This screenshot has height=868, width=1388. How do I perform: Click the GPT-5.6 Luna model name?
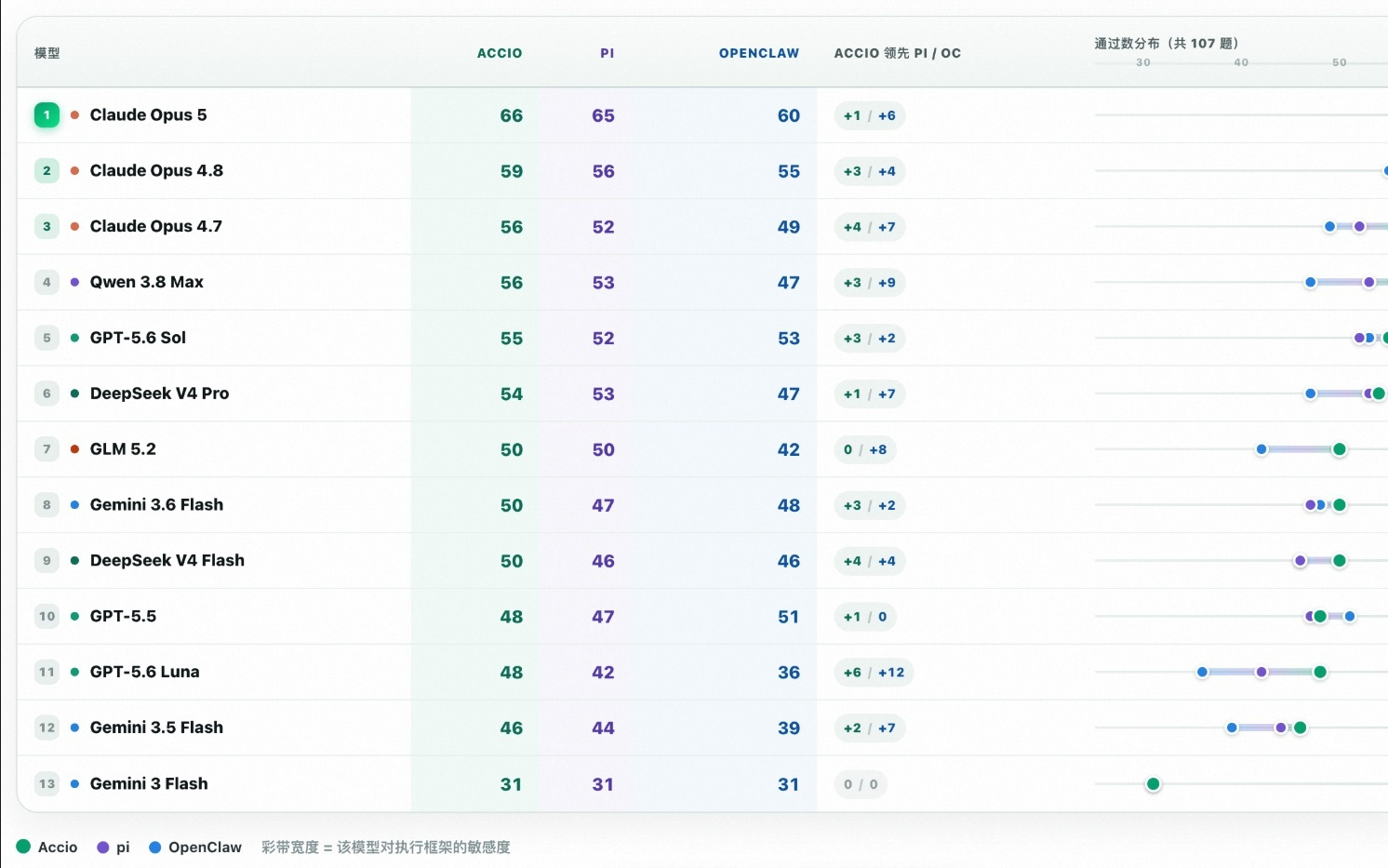coord(145,673)
